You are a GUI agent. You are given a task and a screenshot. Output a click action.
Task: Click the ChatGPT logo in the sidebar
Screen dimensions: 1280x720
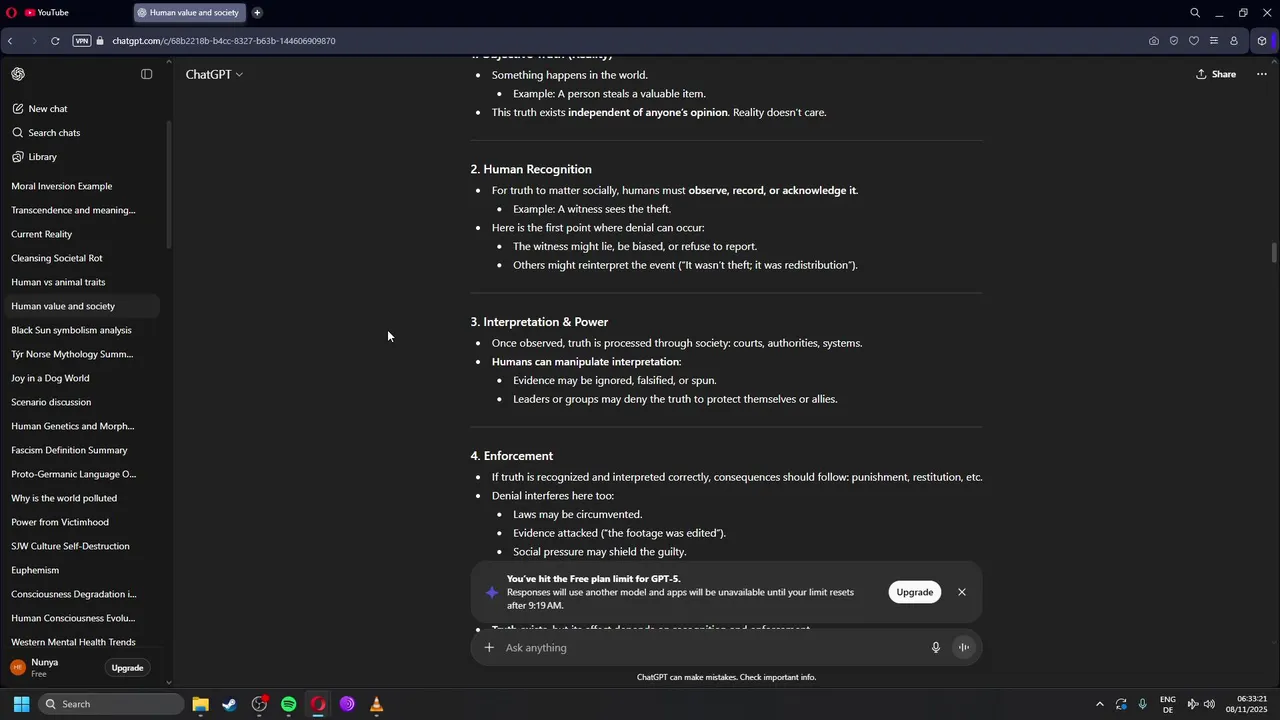pos(18,74)
